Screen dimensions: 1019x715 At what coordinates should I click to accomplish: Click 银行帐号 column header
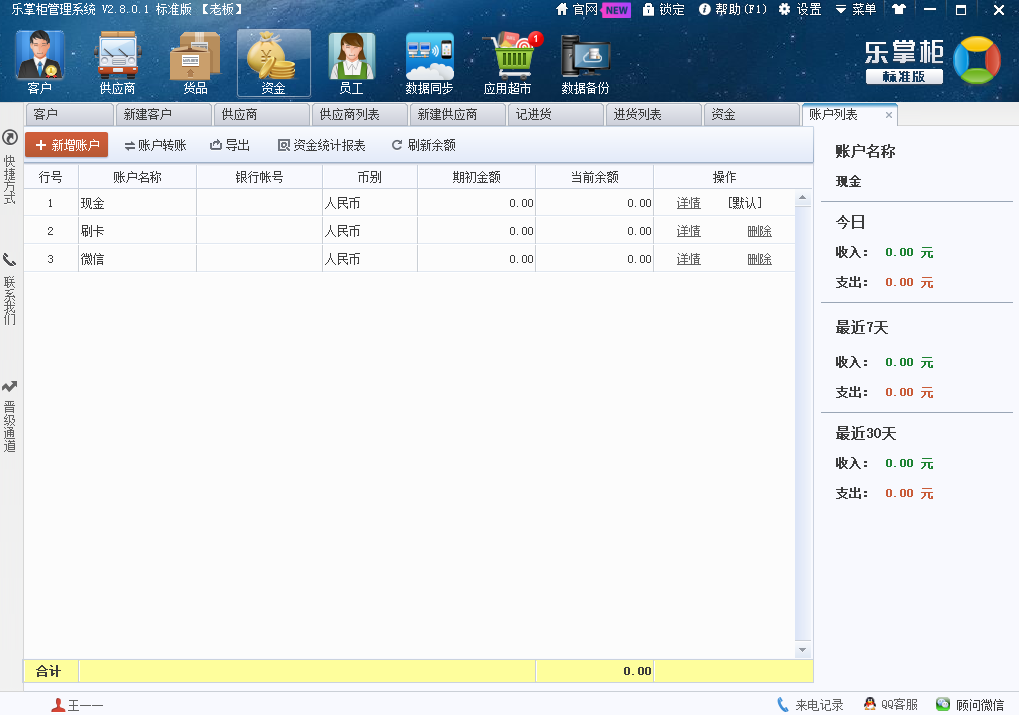click(259, 177)
